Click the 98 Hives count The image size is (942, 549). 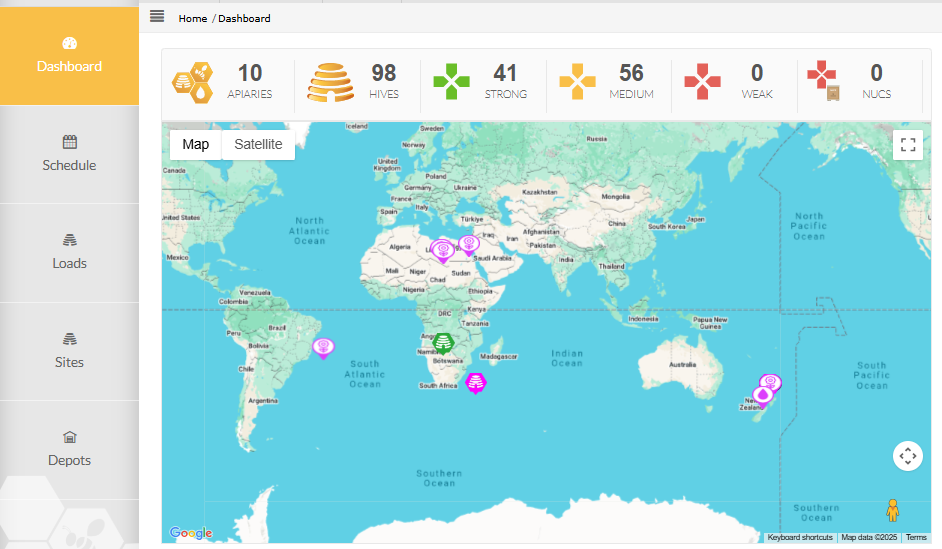coord(383,73)
